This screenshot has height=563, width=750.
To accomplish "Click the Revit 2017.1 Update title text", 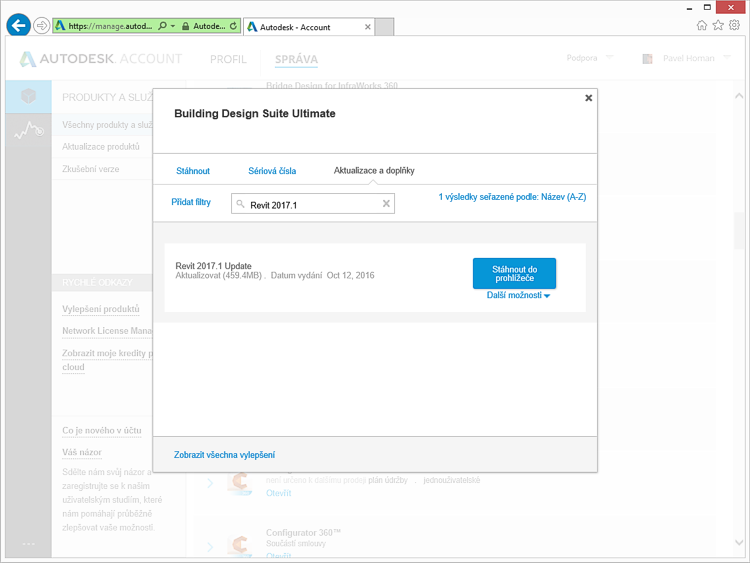I will tap(213, 265).
